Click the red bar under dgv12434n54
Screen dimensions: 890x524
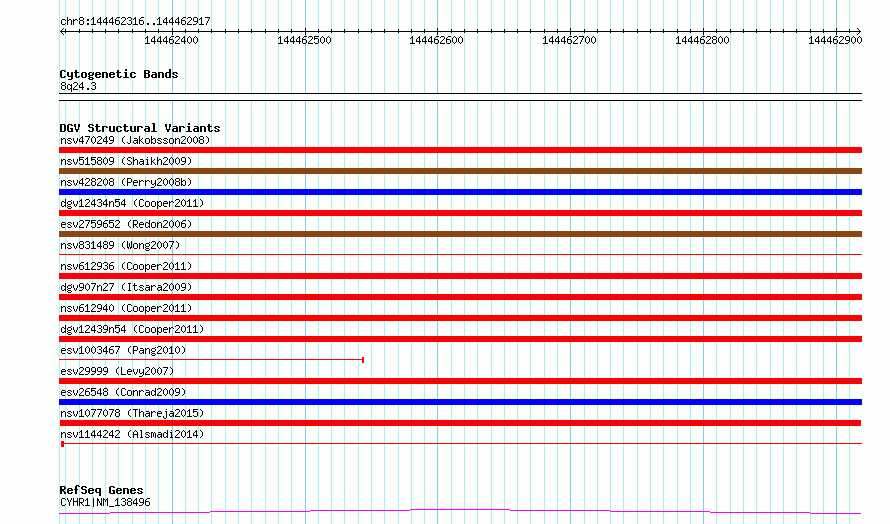[x=460, y=213]
